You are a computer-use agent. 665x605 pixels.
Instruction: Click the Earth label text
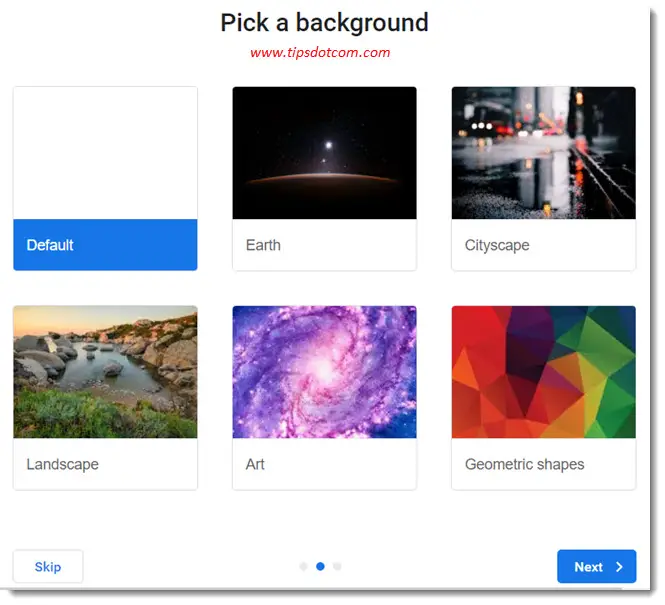point(263,245)
